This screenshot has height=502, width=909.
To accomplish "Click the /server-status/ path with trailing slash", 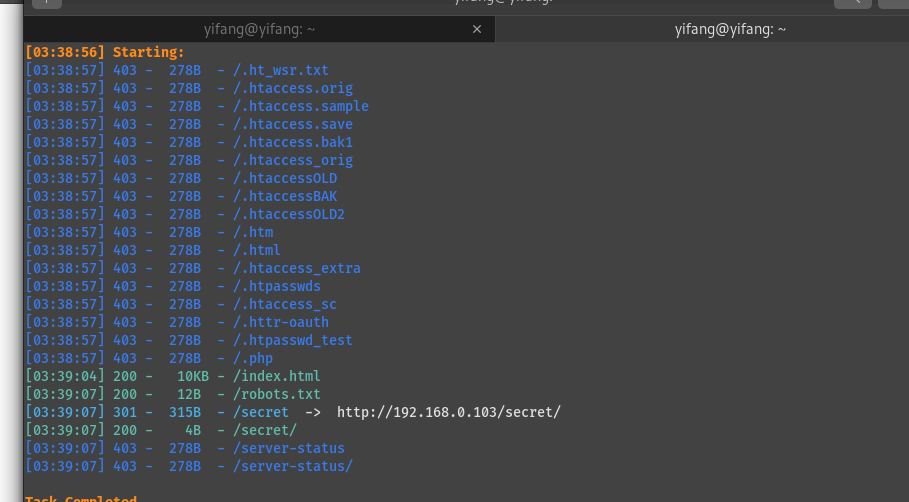I will [x=293, y=465].
